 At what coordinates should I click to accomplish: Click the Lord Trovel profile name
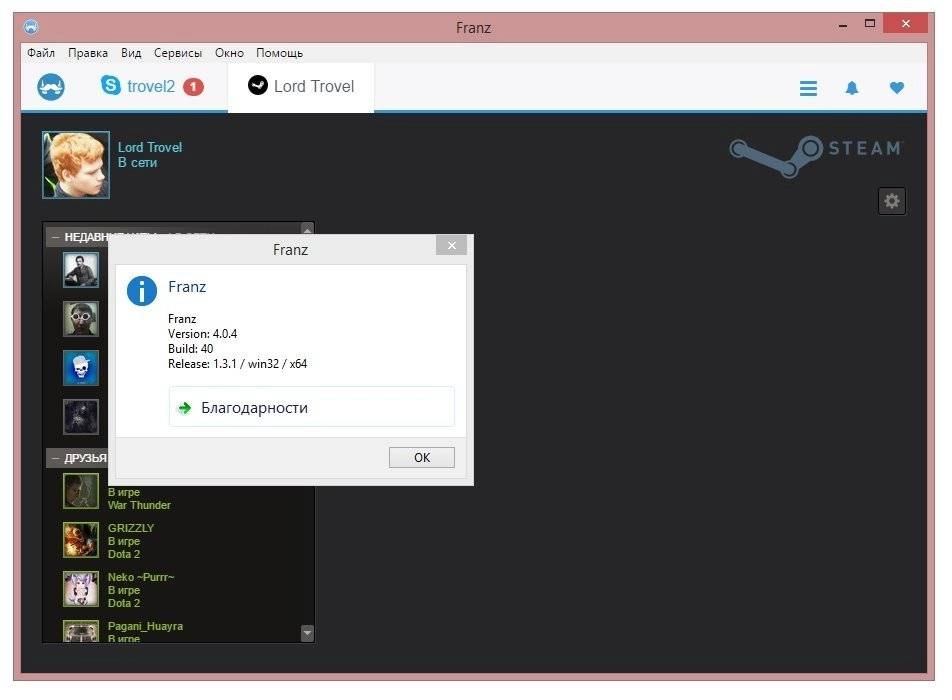pos(149,148)
